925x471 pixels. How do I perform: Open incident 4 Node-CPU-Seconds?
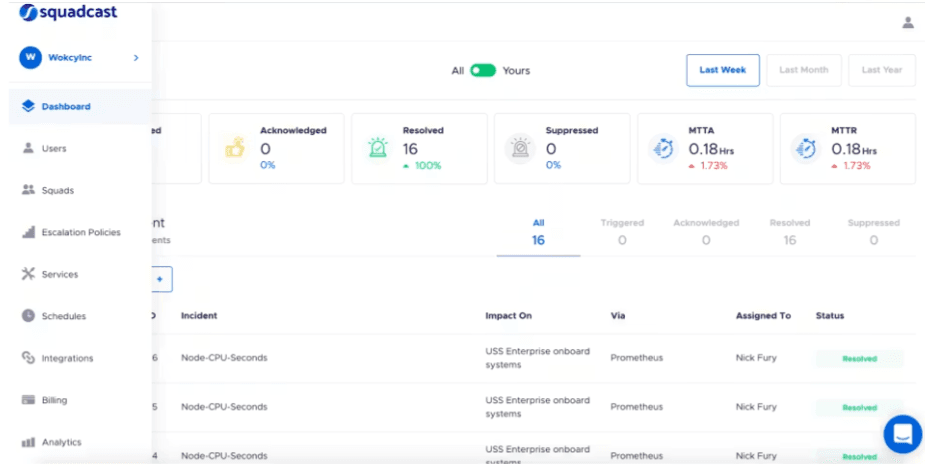[224, 456]
